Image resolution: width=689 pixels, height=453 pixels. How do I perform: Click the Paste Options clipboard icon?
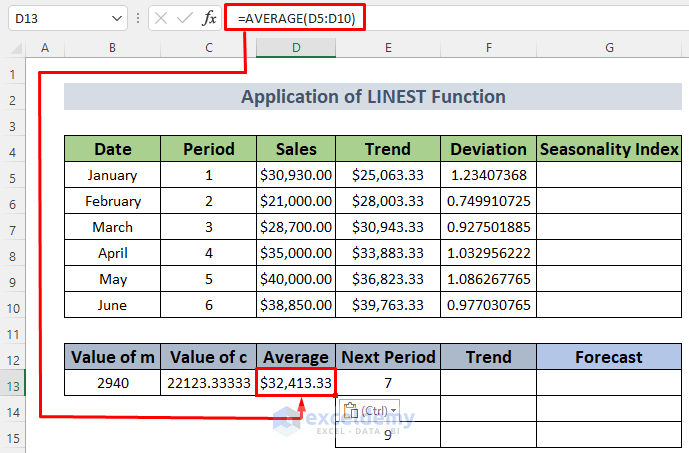click(351, 409)
